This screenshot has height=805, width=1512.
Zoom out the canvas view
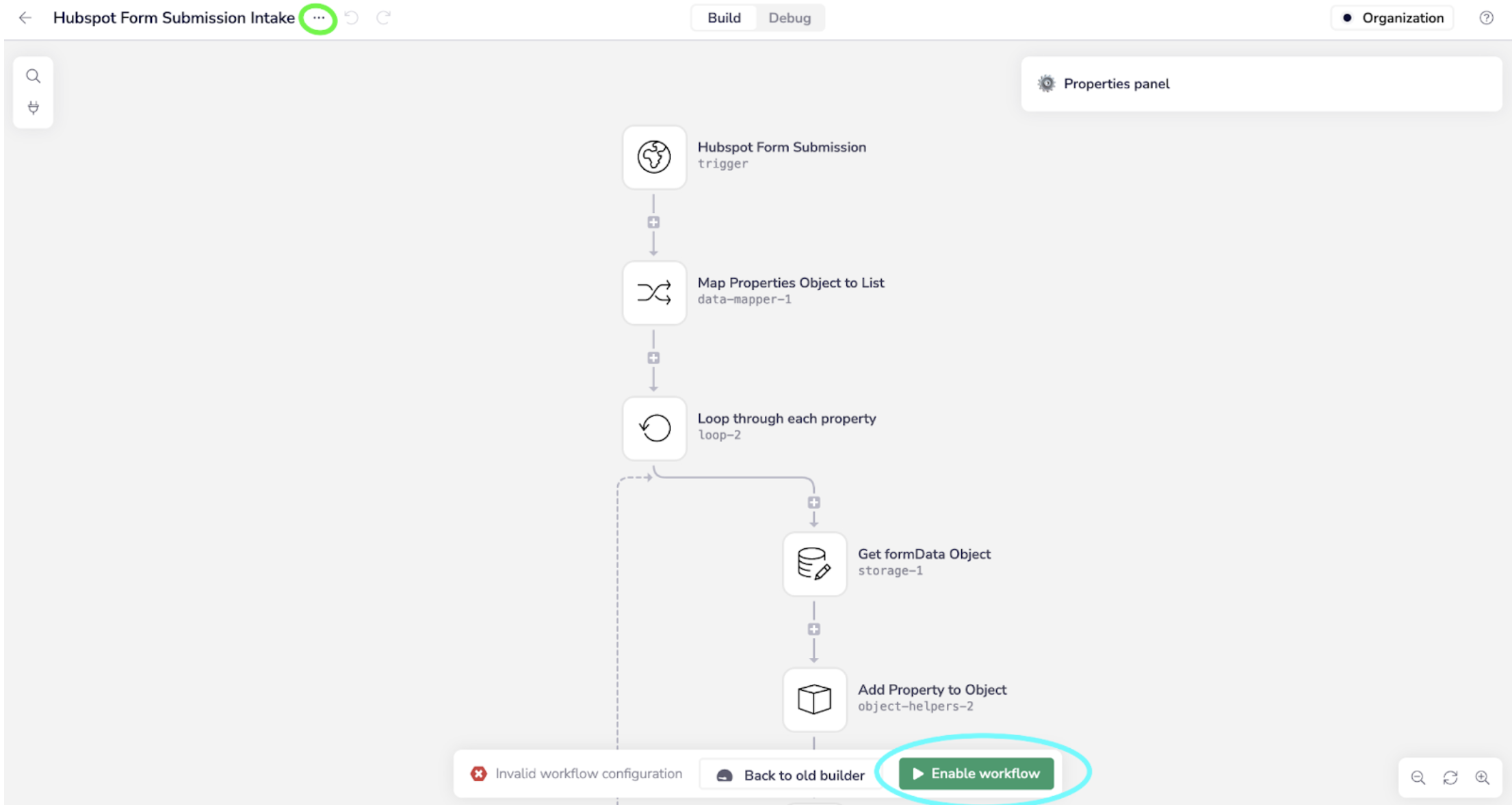point(1418,778)
